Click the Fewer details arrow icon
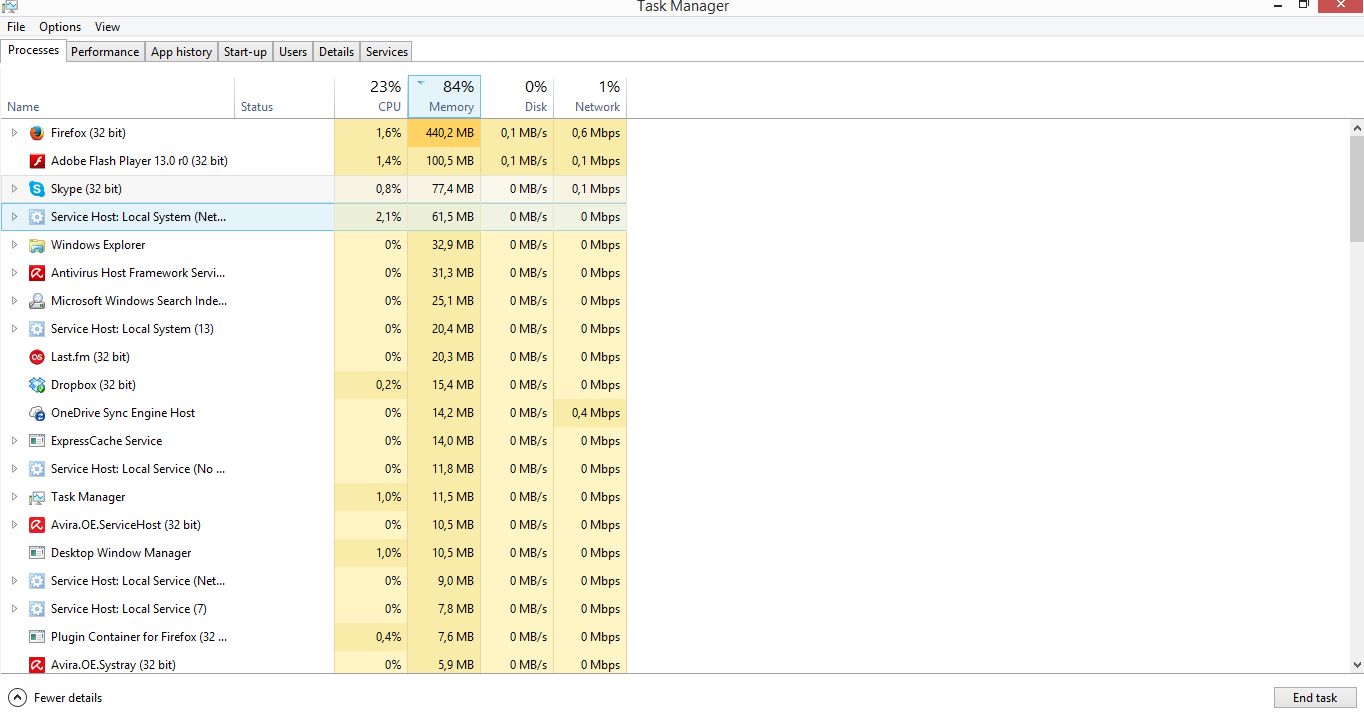This screenshot has height=716, width=1364. pos(17,698)
